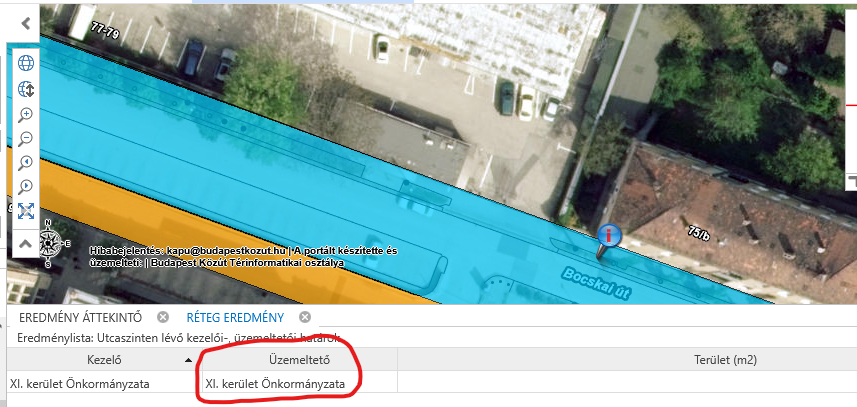Image resolution: width=857 pixels, height=407 pixels.
Task: Zoom in with the plus magnifier
Action: pos(26,114)
